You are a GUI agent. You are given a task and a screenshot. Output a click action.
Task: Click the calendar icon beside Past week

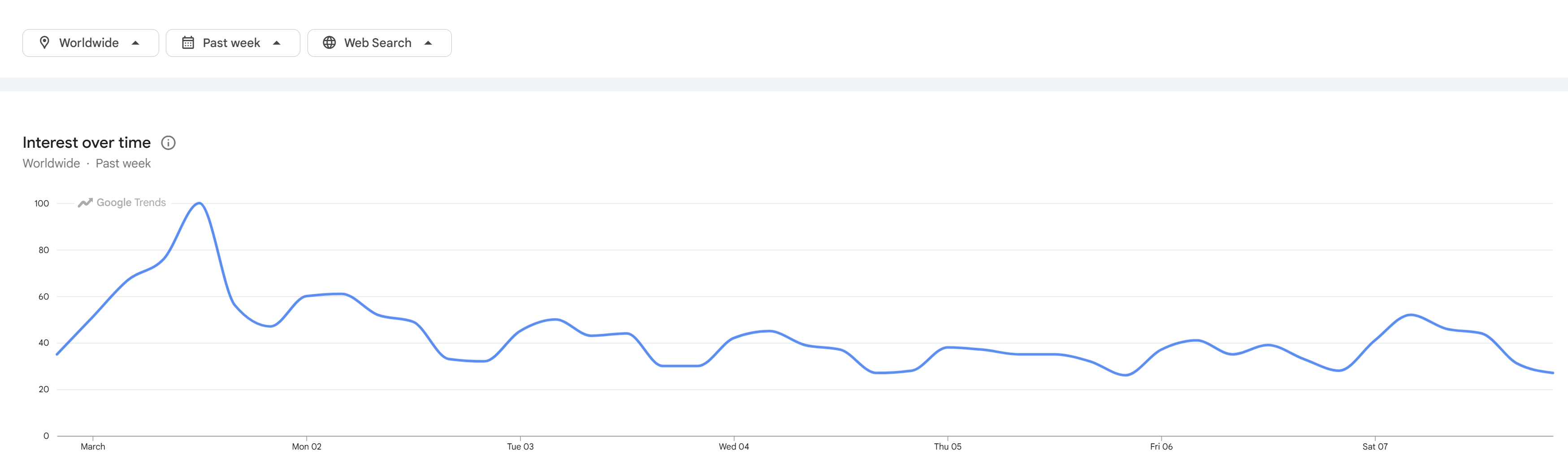click(x=188, y=43)
